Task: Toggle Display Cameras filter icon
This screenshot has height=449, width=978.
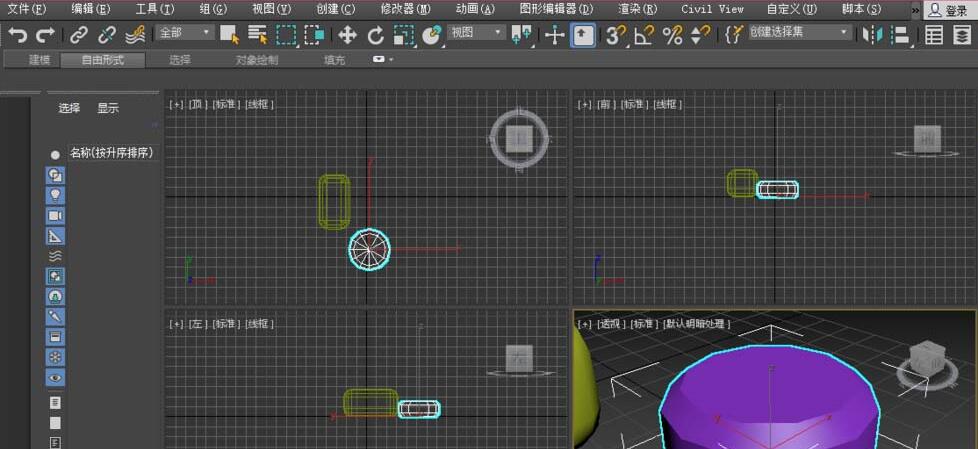Action: (55, 216)
